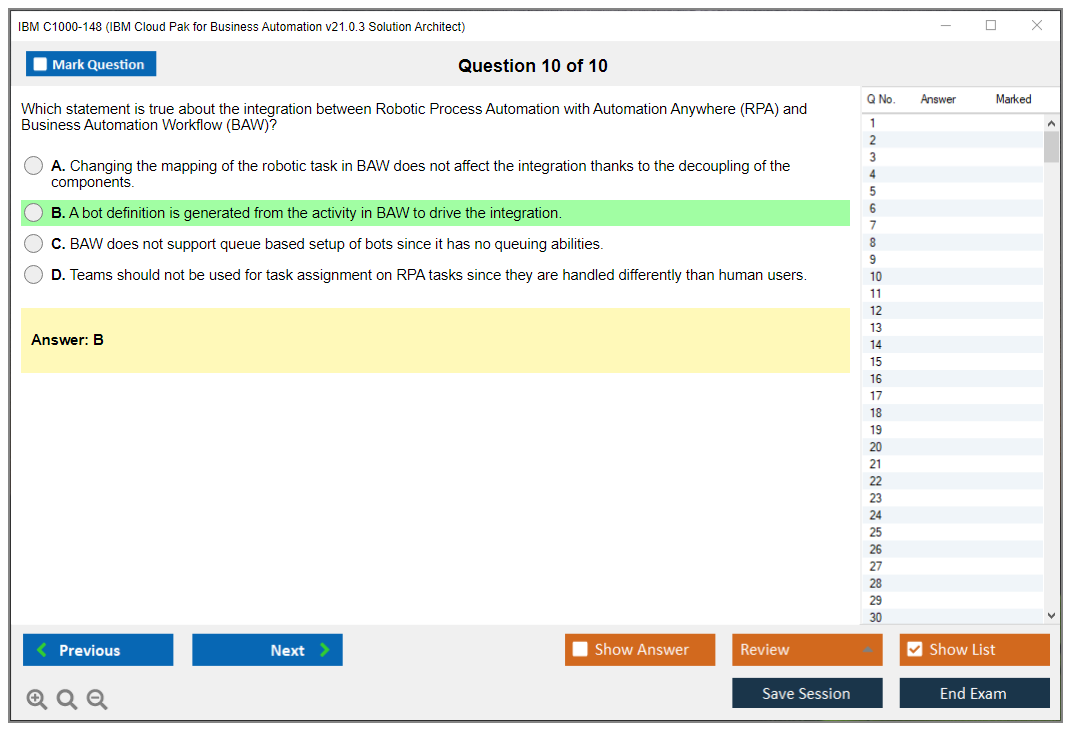Select answer C radio option
Image resolution: width=1075 pixels, height=735 pixels.
[34, 244]
